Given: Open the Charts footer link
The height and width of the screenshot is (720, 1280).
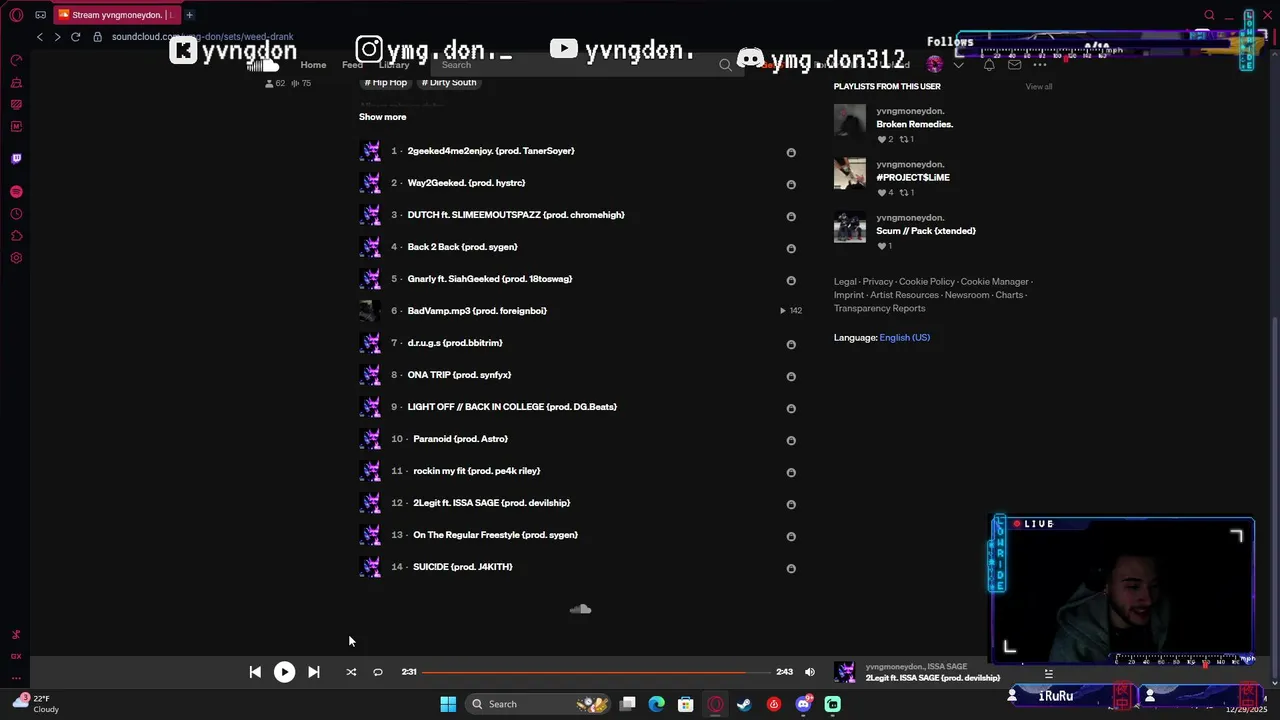Looking at the screenshot, I should [1009, 295].
